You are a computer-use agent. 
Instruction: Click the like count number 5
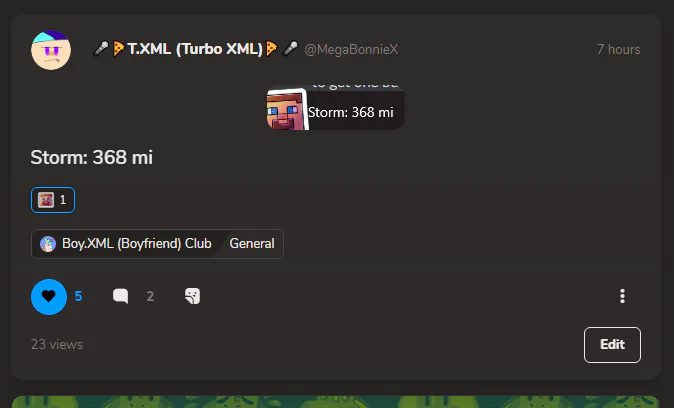pyautogui.click(x=78, y=296)
